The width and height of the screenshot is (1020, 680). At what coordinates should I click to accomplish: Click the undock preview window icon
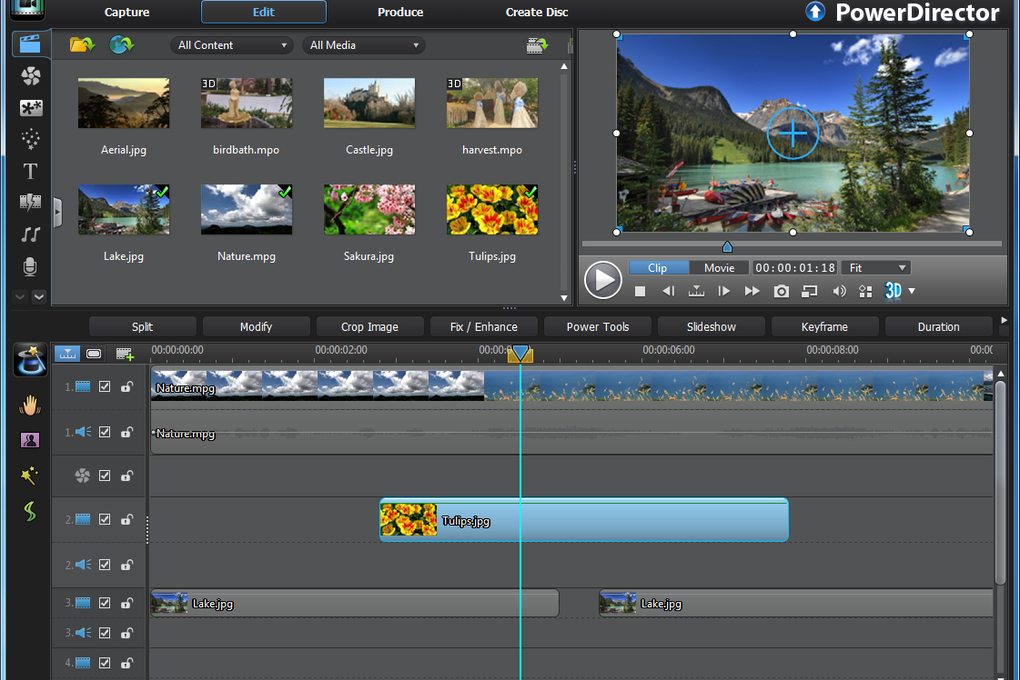pyautogui.click(x=809, y=292)
